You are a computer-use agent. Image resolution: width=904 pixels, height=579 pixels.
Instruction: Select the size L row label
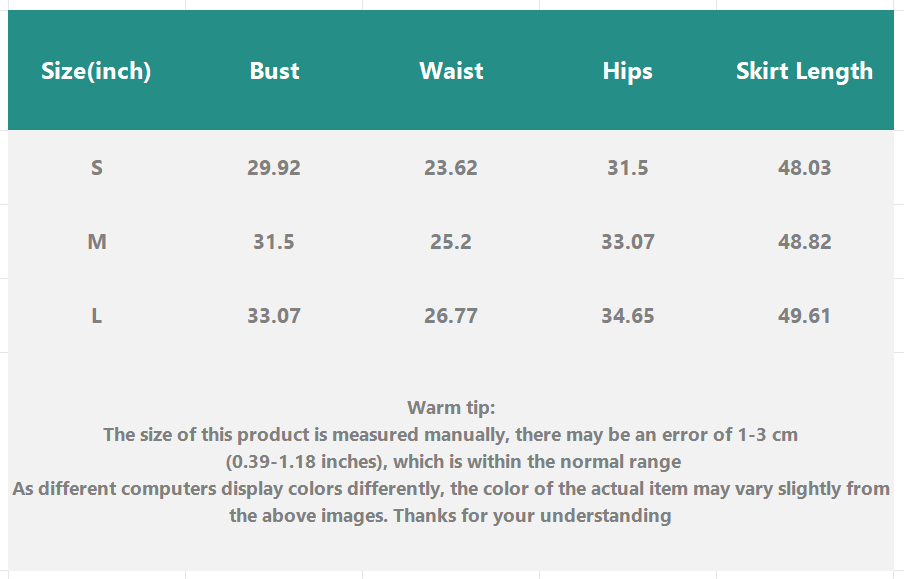(x=97, y=316)
